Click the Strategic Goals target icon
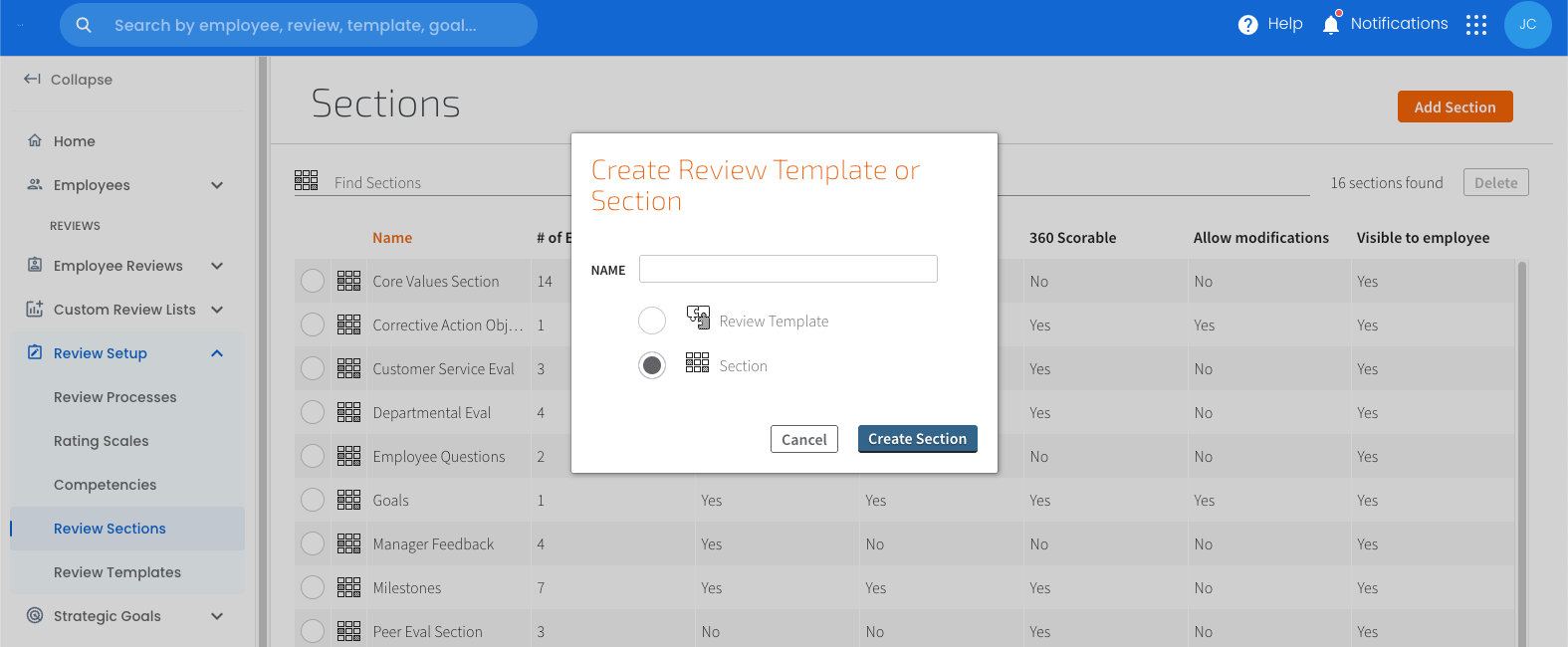Screen dimensions: 1568x647 35,615
